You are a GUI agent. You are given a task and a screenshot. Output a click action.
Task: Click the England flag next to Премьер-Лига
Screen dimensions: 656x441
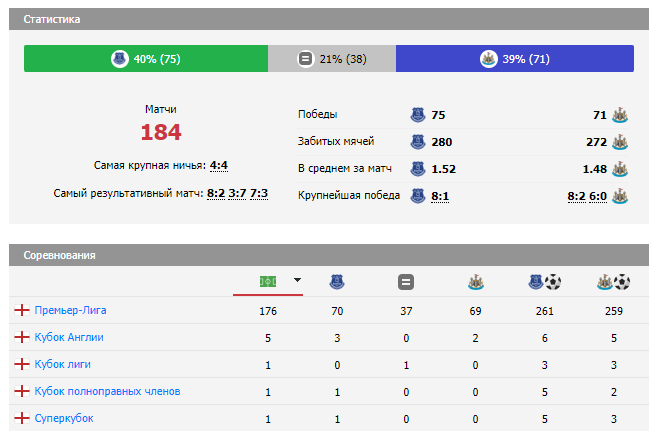(x=21, y=311)
